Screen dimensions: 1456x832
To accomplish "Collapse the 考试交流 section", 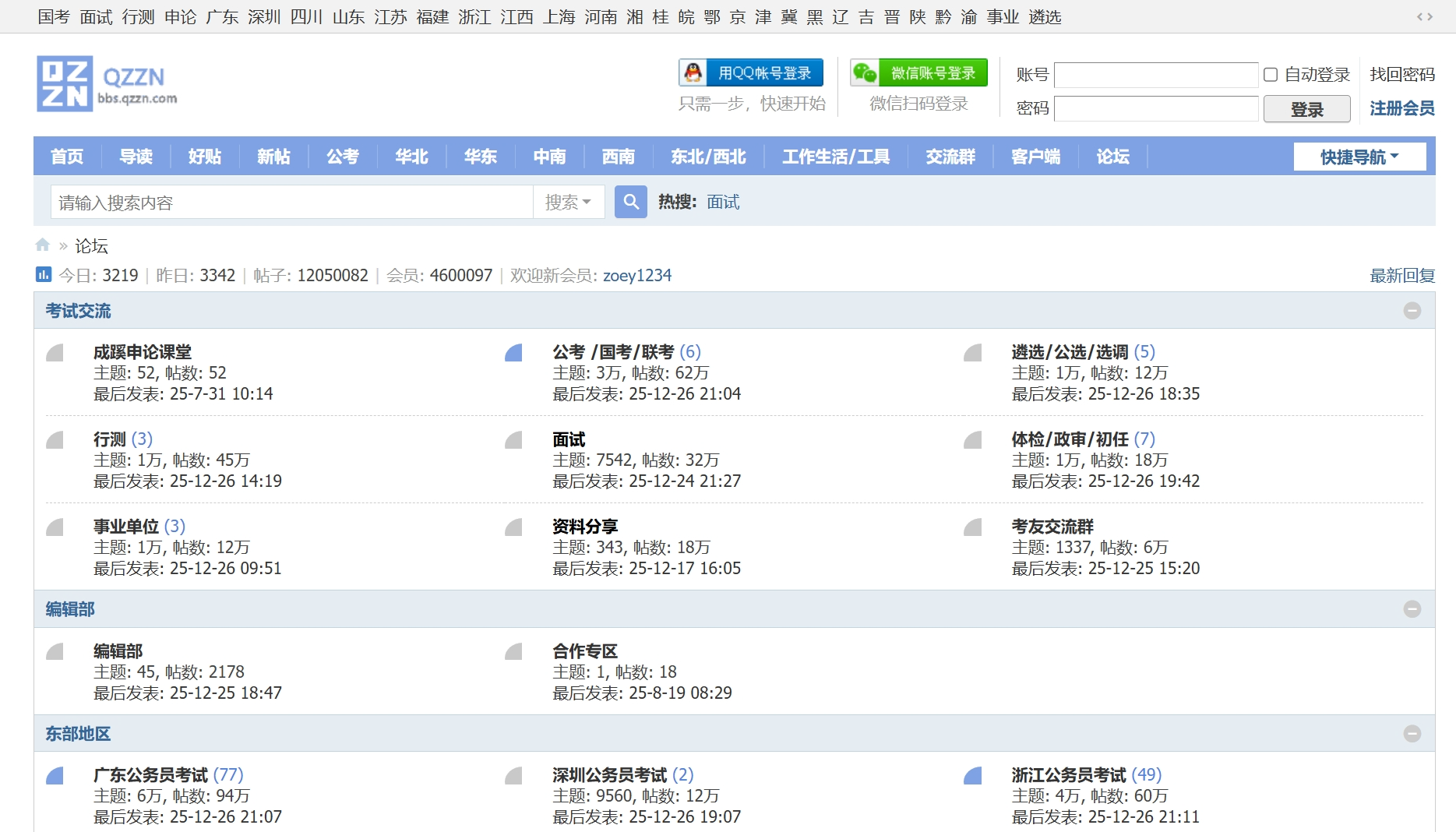I will point(1412,311).
